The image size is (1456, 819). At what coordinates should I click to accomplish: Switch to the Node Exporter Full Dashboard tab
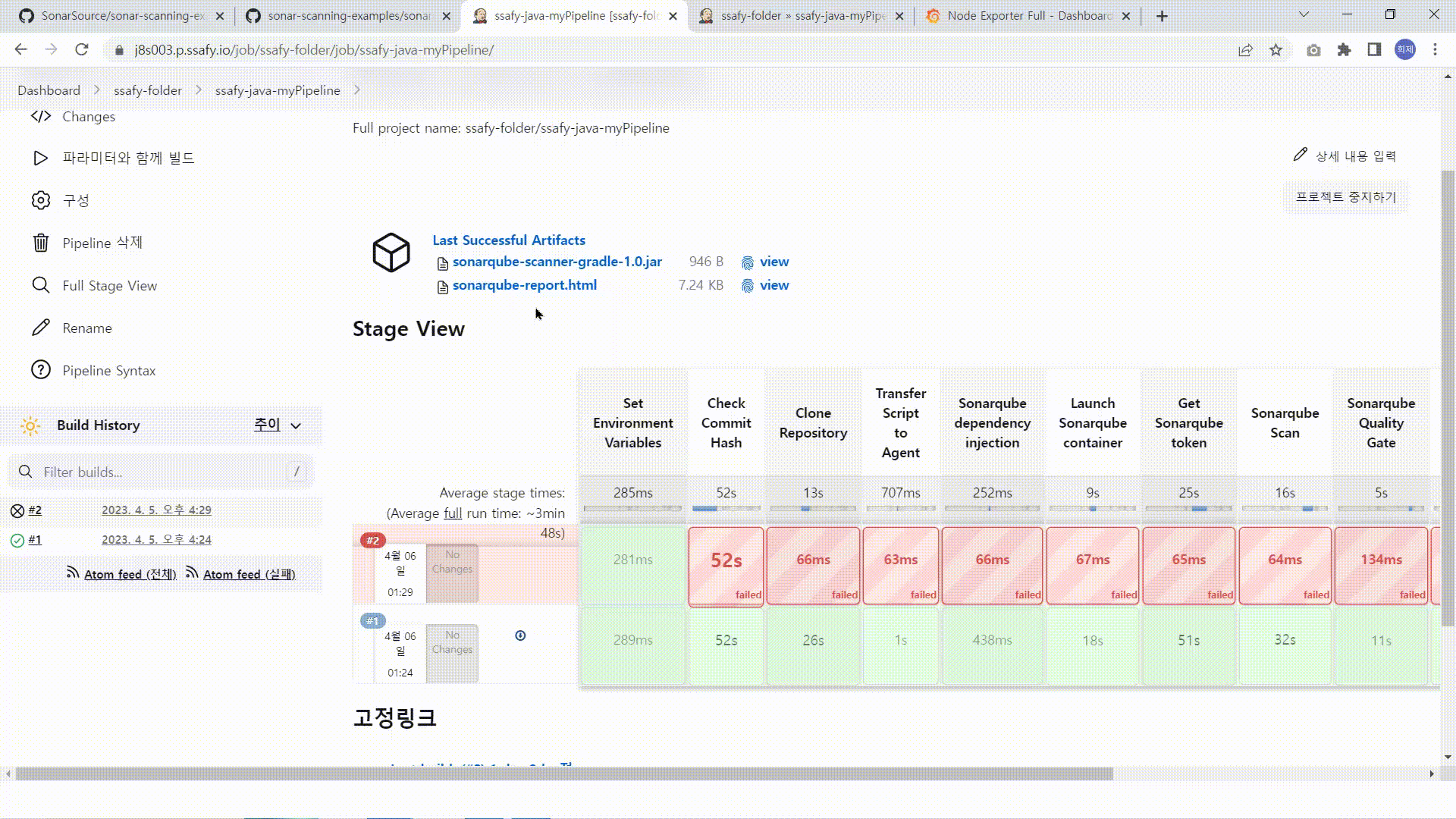[1029, 16]
